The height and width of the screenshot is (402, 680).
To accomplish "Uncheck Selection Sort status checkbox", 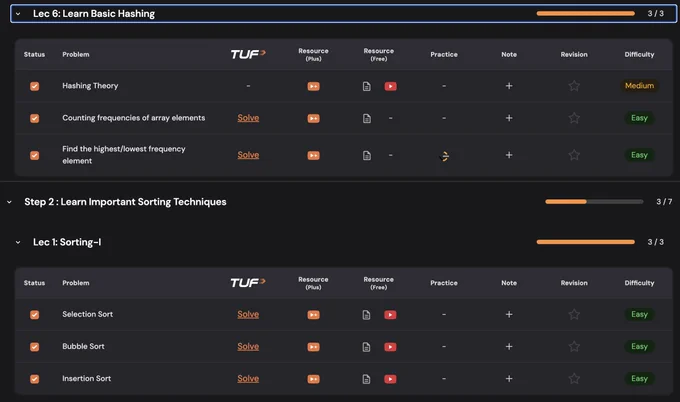I will [35, 315].
